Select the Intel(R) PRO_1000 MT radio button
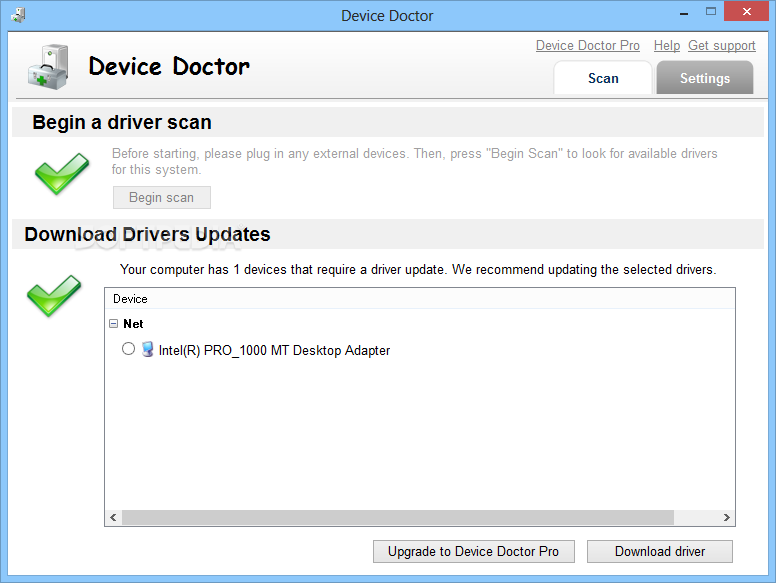Viewport: 776px width, 583px height. coord(128,349)
